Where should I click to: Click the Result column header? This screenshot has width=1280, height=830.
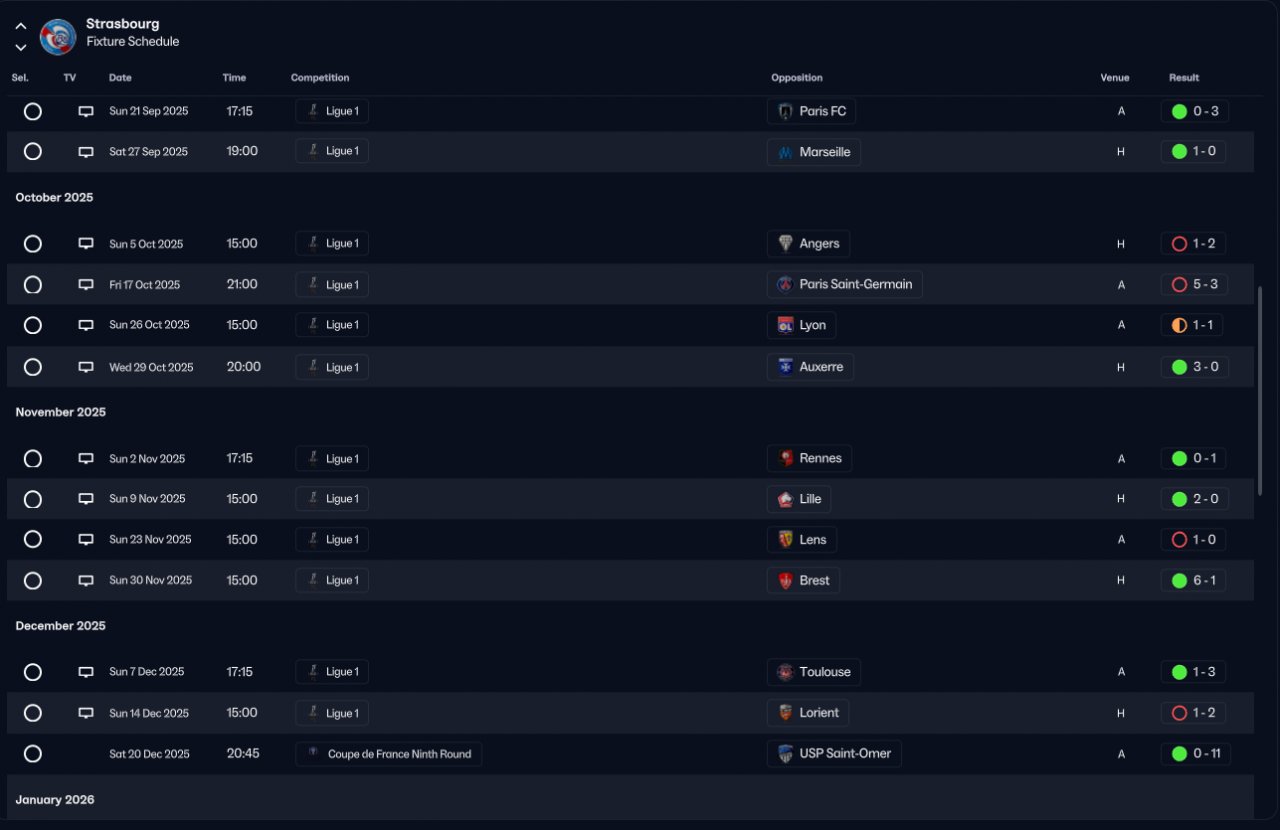pyautogui.click(x=1184, y=78)
